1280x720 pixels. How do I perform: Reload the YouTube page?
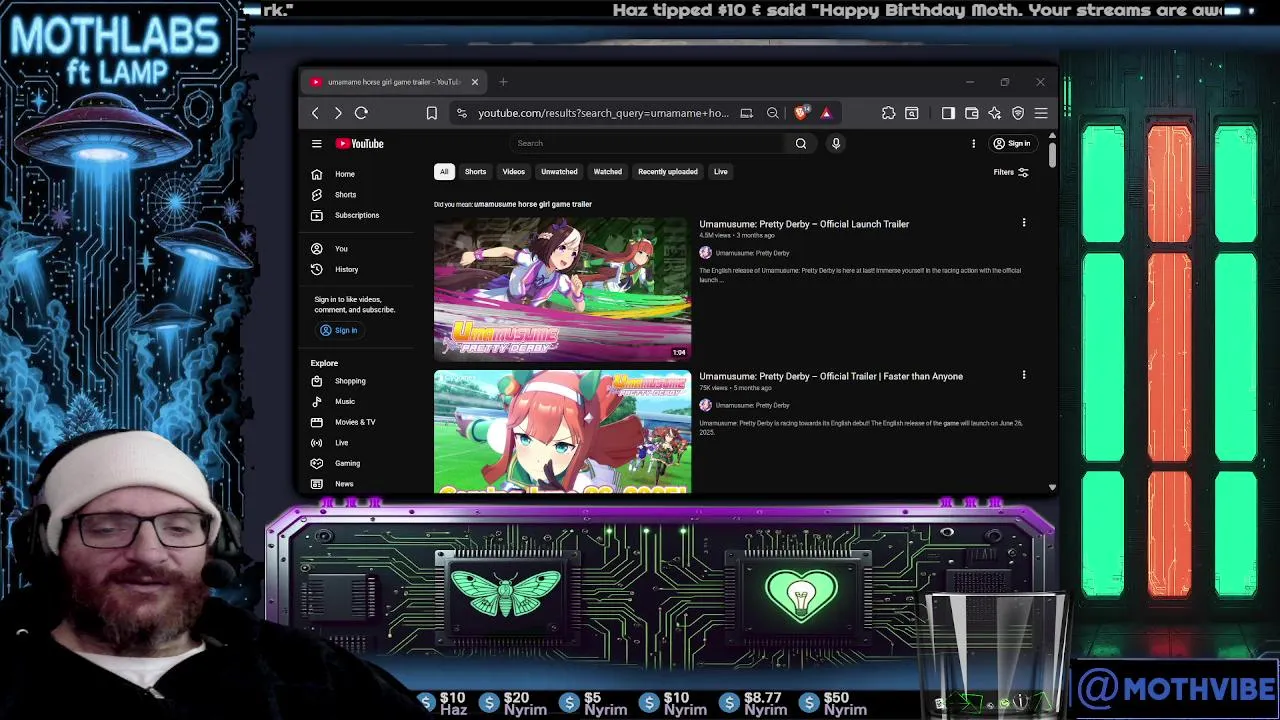[361, 113]
